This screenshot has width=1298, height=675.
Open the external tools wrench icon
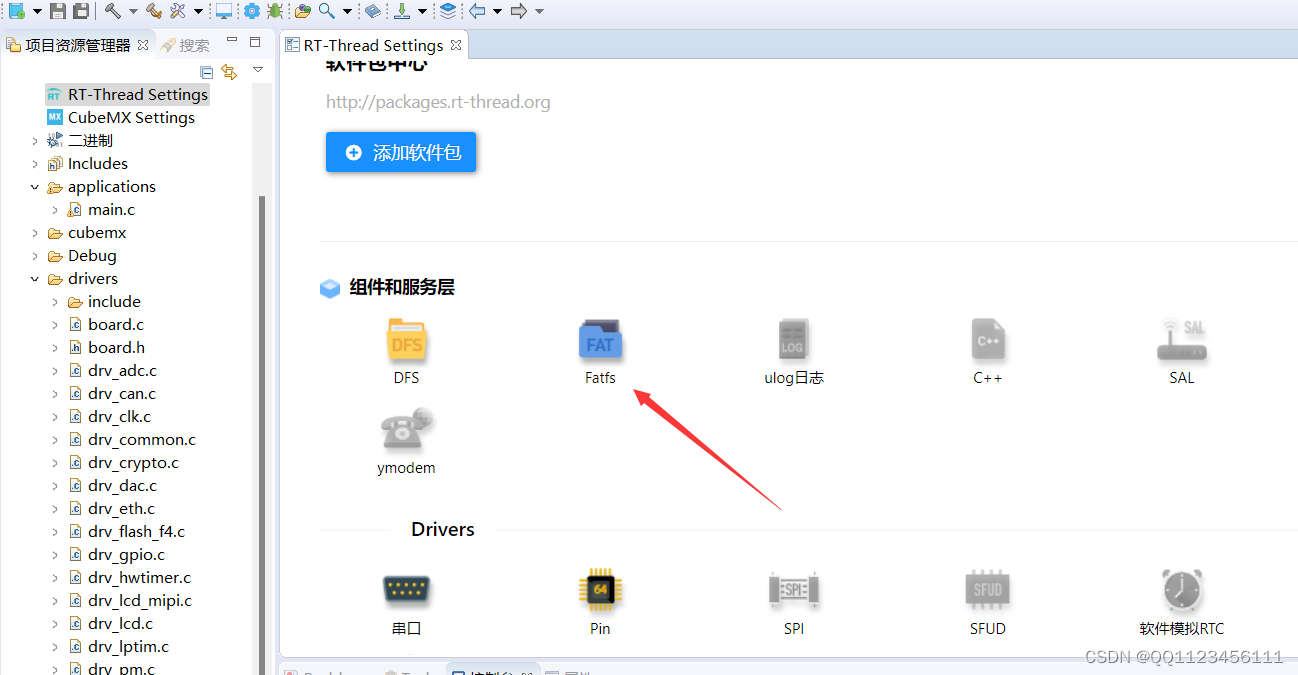(x=179, y=14)
